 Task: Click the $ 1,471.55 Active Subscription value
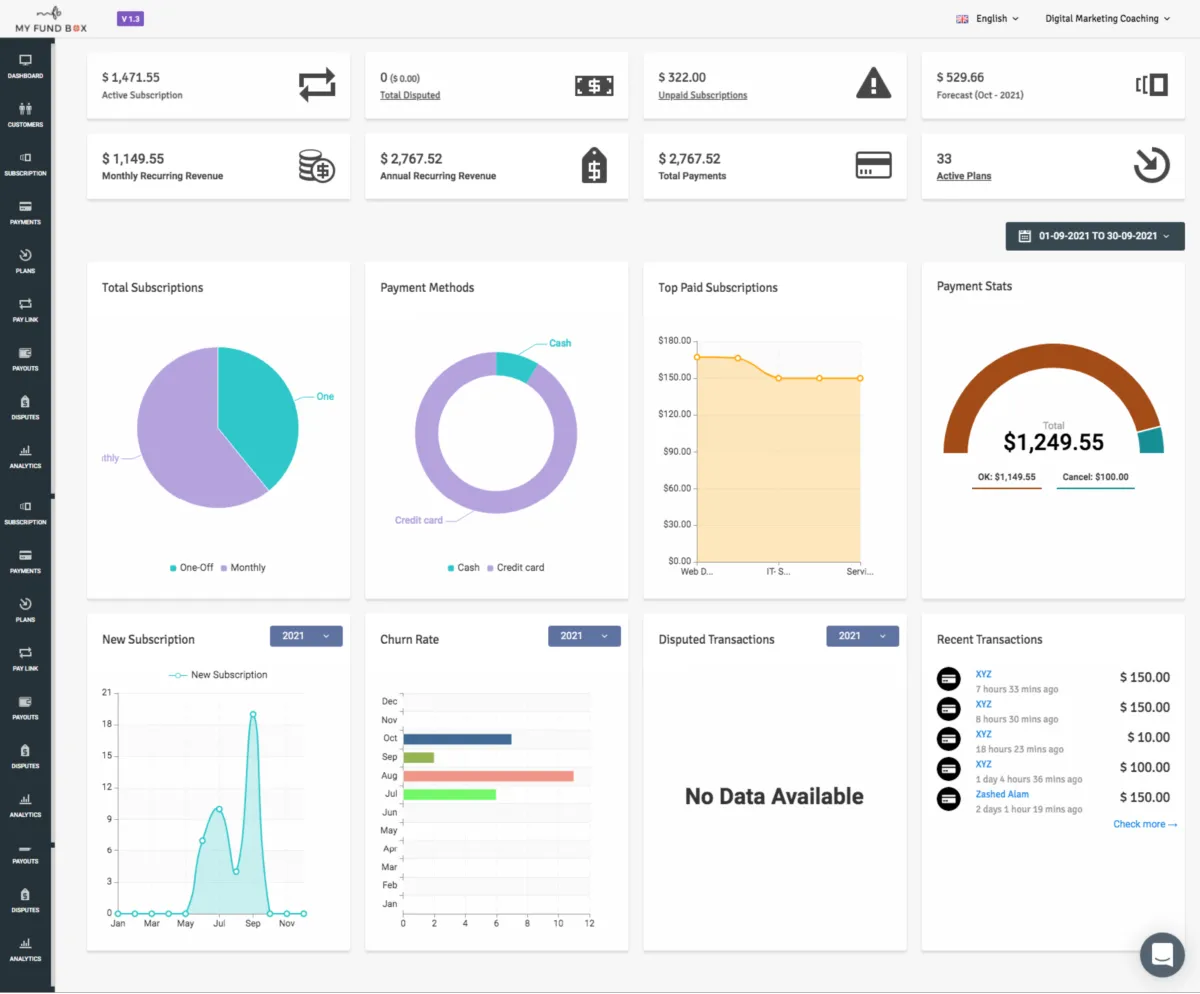131,77
